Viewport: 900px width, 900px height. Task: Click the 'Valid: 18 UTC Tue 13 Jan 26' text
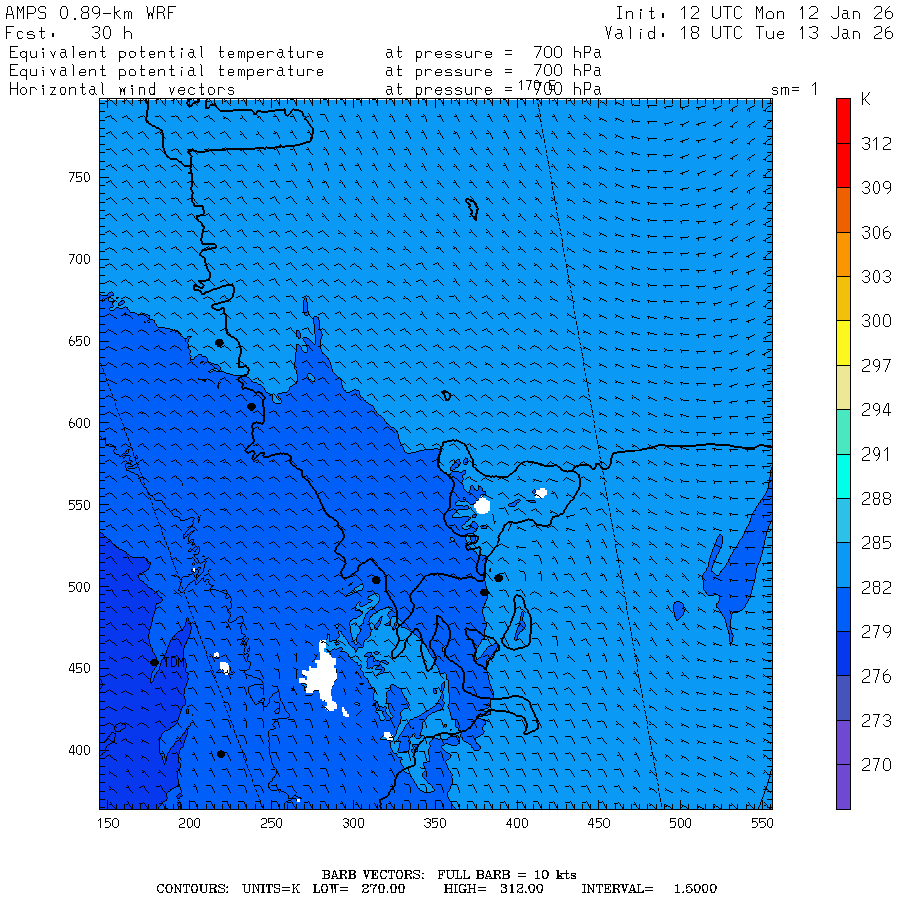click(x=748, y=33)
